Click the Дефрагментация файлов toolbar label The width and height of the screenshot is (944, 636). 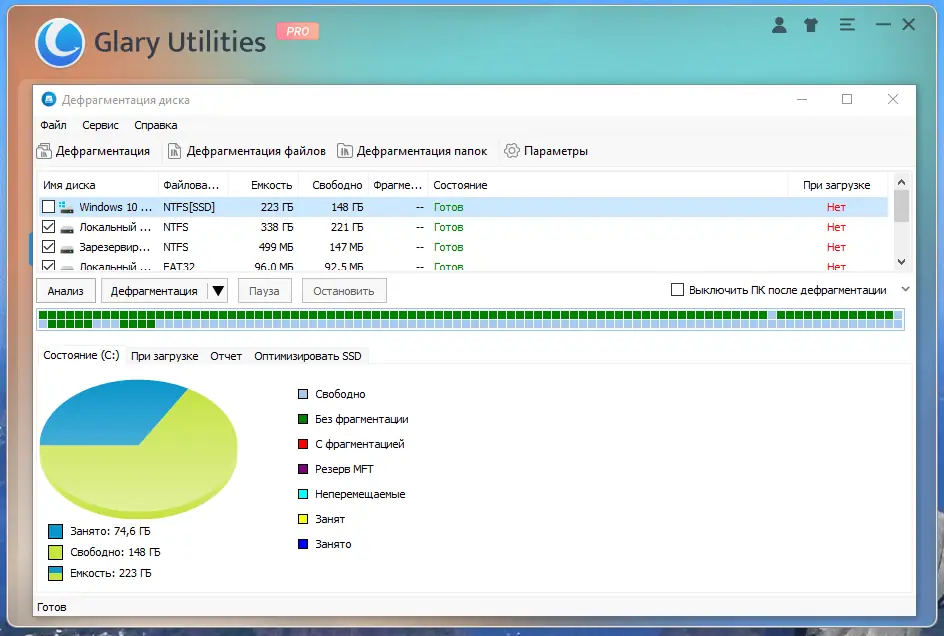[256, 151]
